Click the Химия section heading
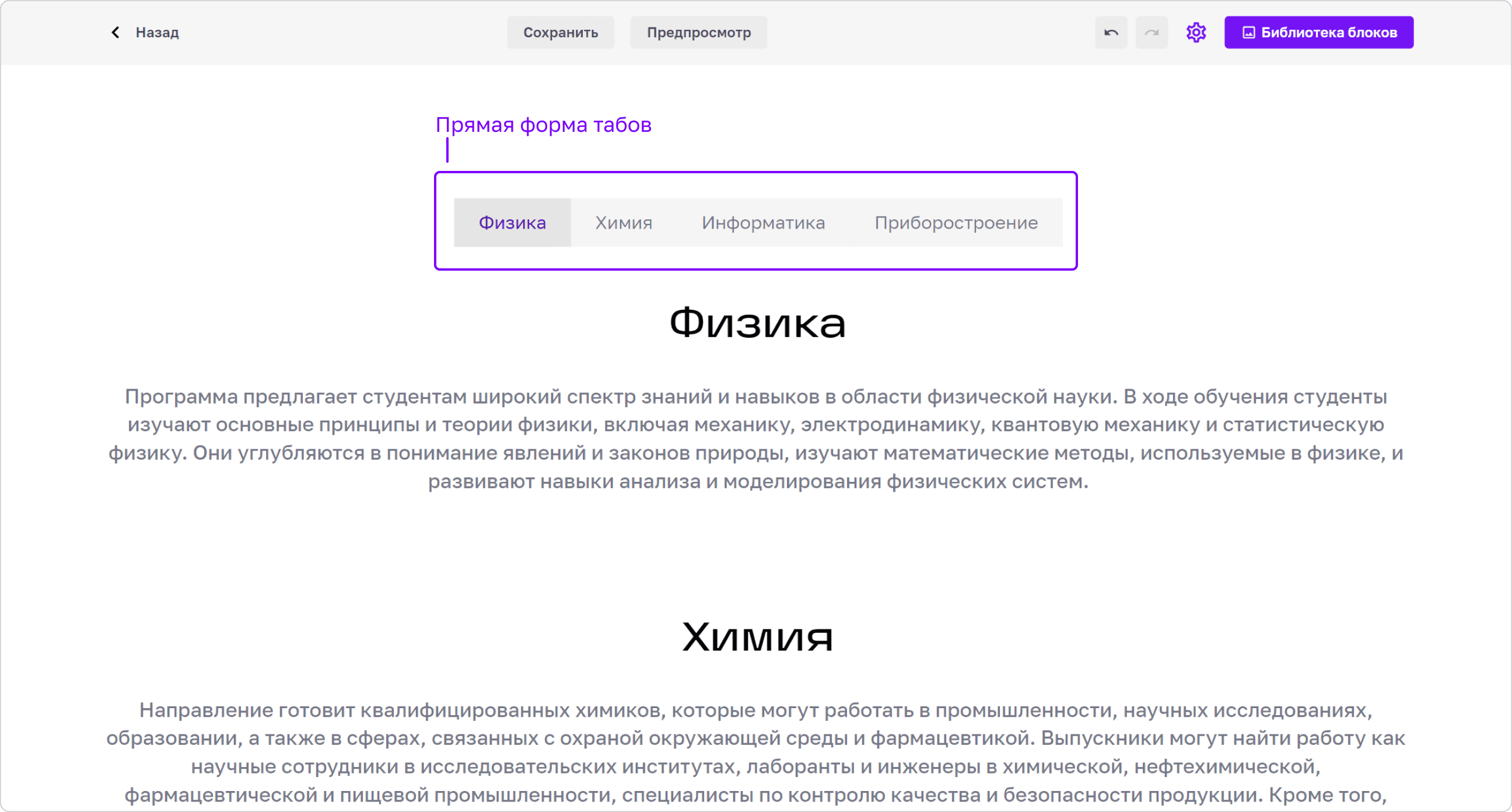1512x812 pixels. point(757,636)
